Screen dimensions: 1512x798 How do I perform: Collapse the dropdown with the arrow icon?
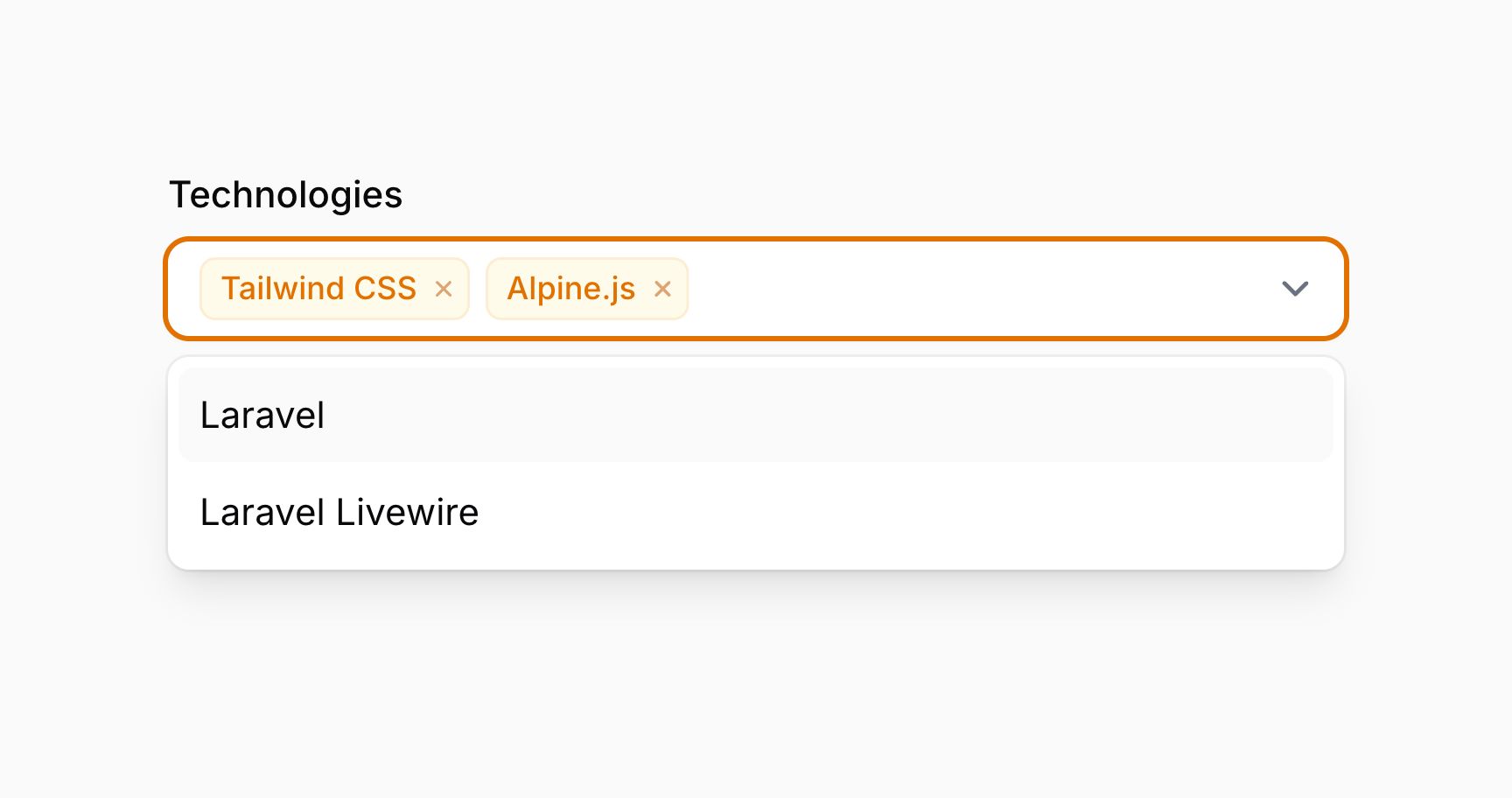pyautogui.click(x=1296, y=289)
